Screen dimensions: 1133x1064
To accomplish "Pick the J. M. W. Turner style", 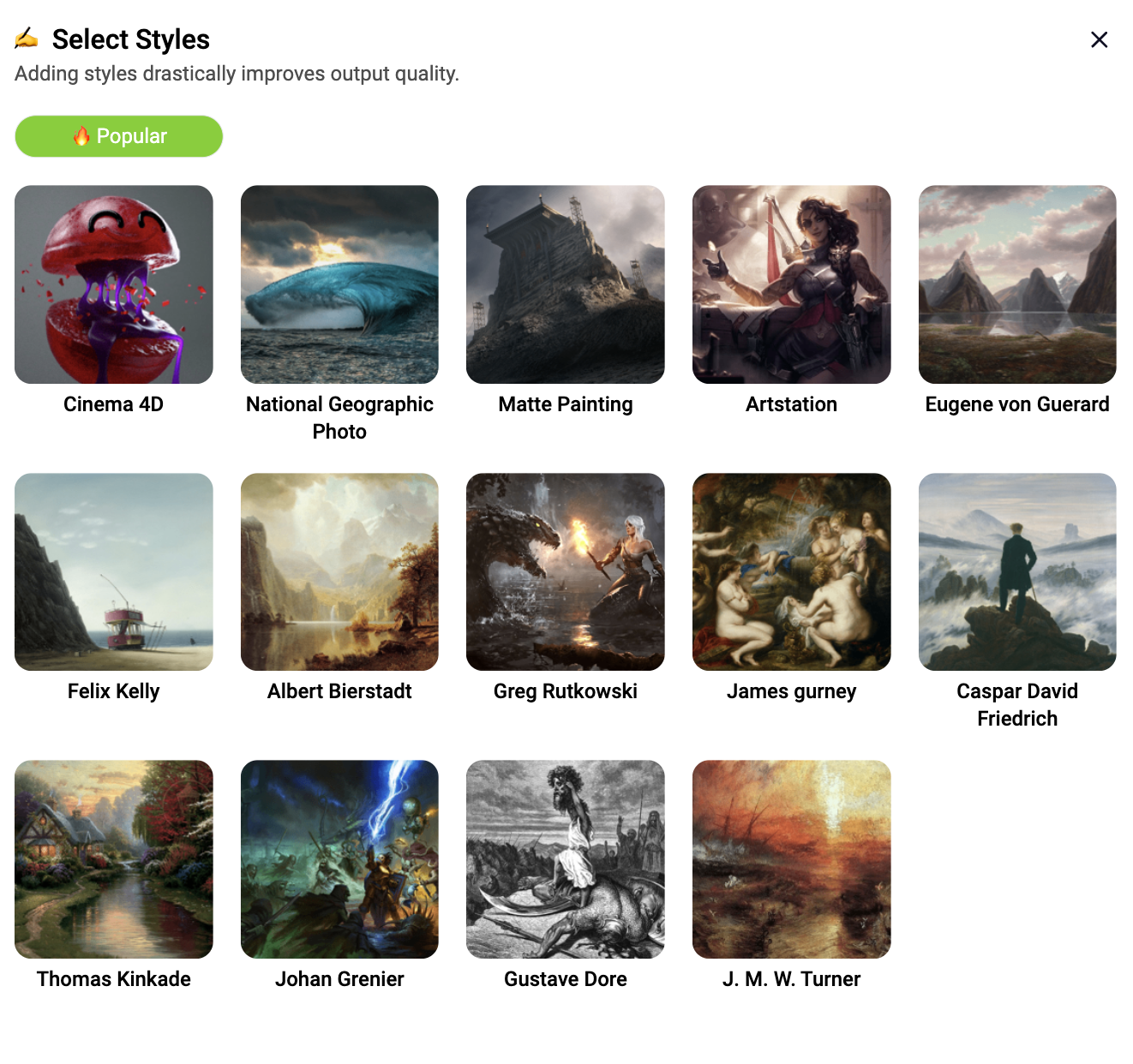I will [791, 859].
